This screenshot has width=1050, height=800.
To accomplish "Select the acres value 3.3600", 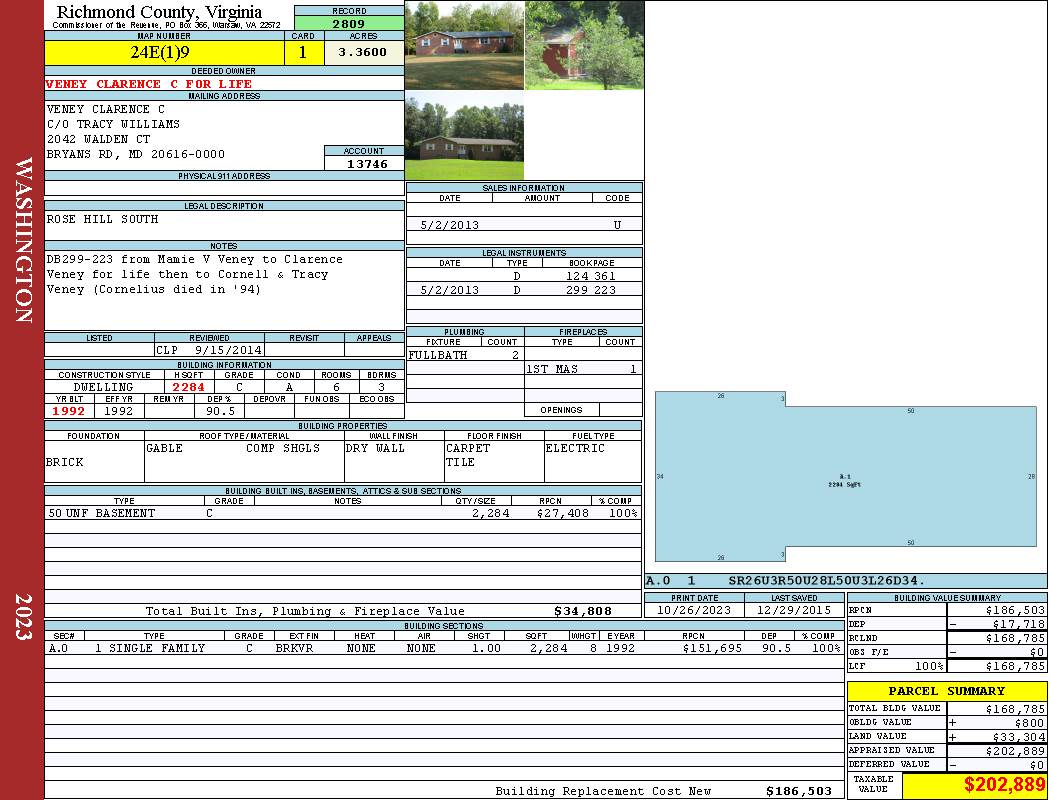I will click(x=363, y=53).
